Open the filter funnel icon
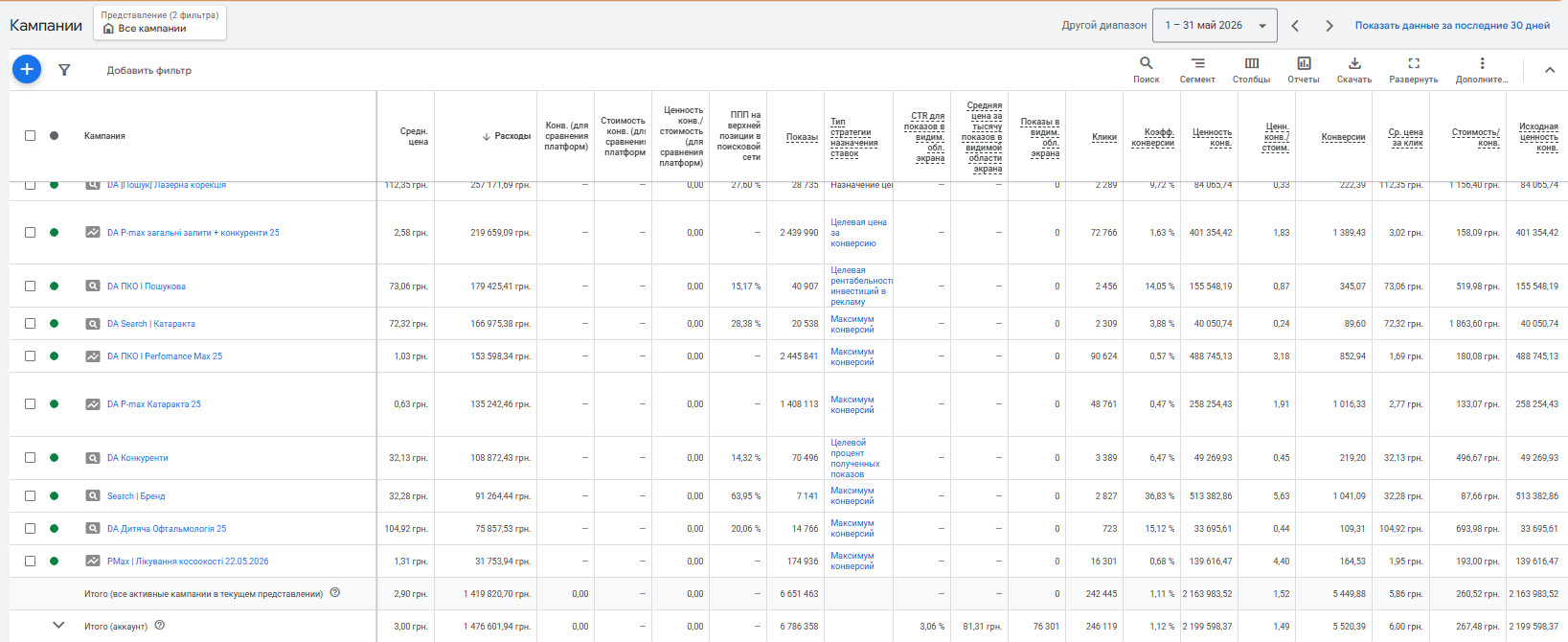This screenshot has width=1568, height=642. tap(64, 70)
